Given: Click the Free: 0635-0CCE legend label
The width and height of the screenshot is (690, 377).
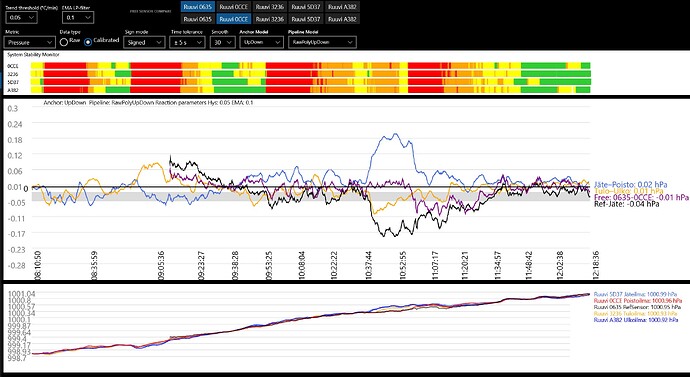Looking at the screenshot, I should coord(641,198).
